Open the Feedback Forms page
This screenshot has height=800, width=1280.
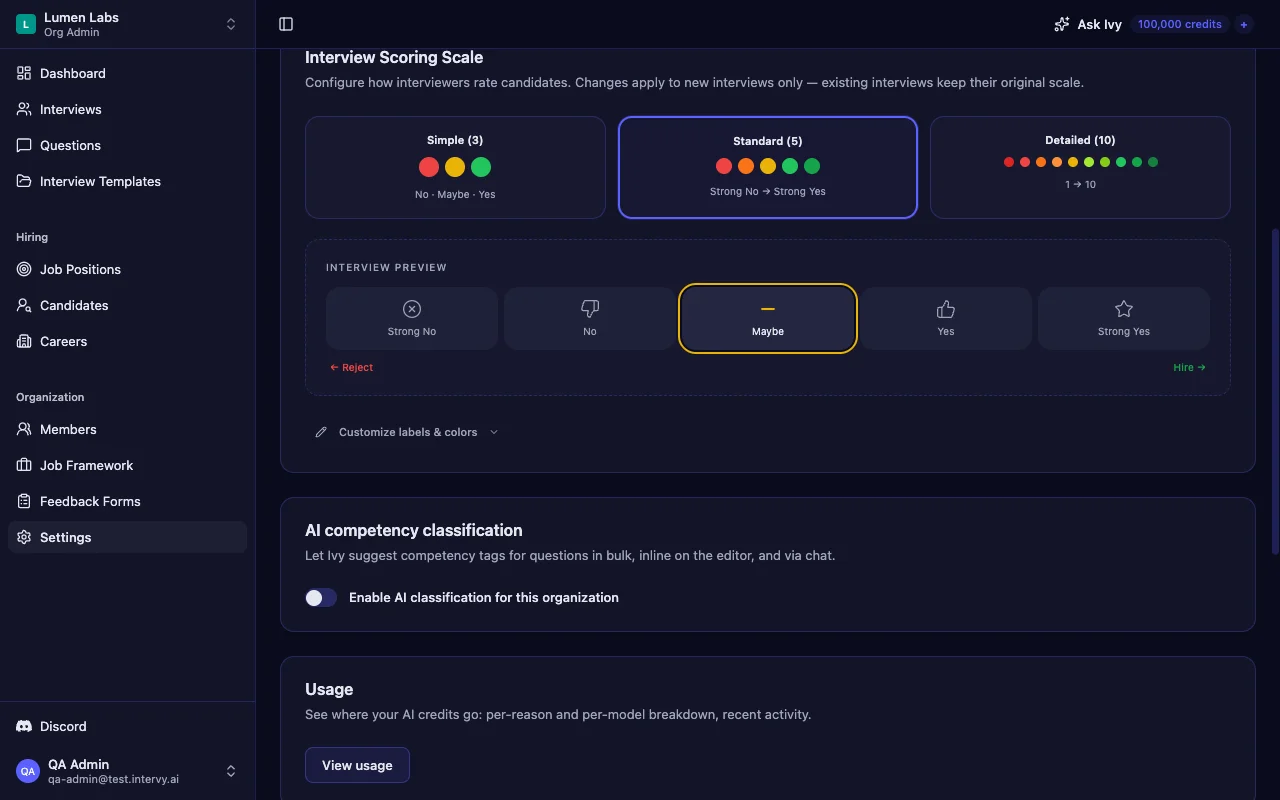point(127,501)
